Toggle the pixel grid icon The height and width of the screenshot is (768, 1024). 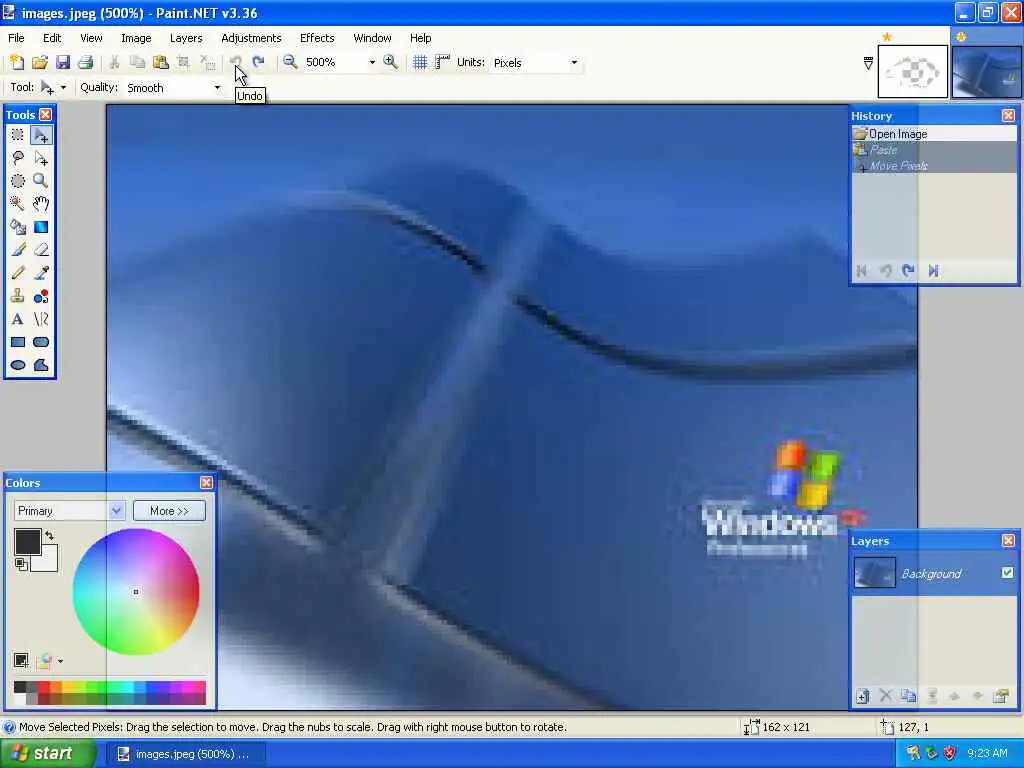pyautogui.click(x=420, y=62)
